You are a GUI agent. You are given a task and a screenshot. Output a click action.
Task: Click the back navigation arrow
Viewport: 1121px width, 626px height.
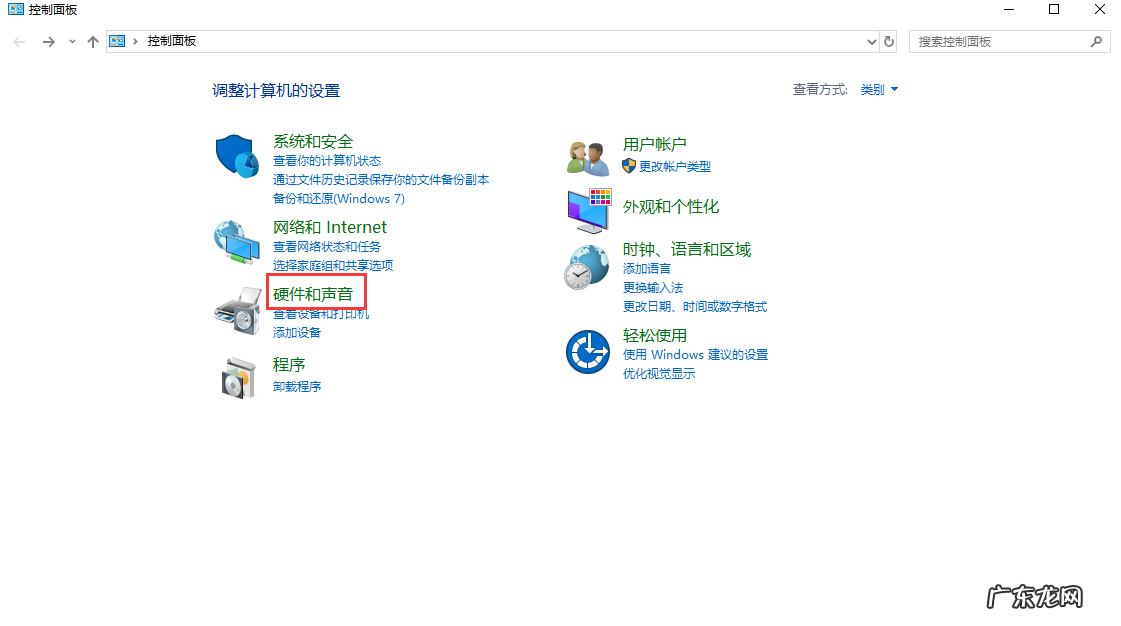pos(18,41)
